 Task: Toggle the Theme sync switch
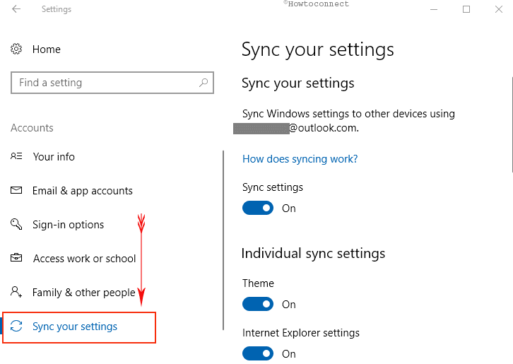pos(258,304)
